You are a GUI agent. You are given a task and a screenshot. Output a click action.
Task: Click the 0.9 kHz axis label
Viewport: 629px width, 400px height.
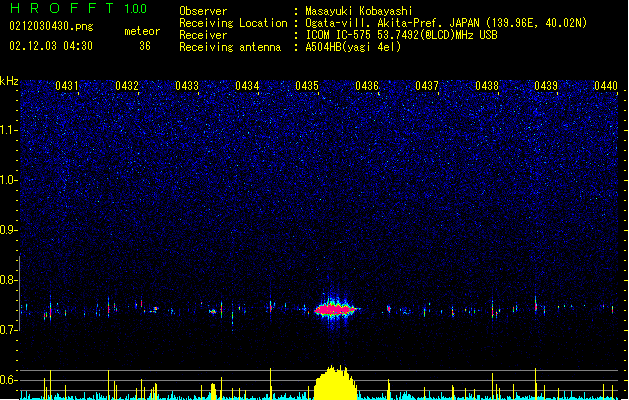tap(9, 230)
